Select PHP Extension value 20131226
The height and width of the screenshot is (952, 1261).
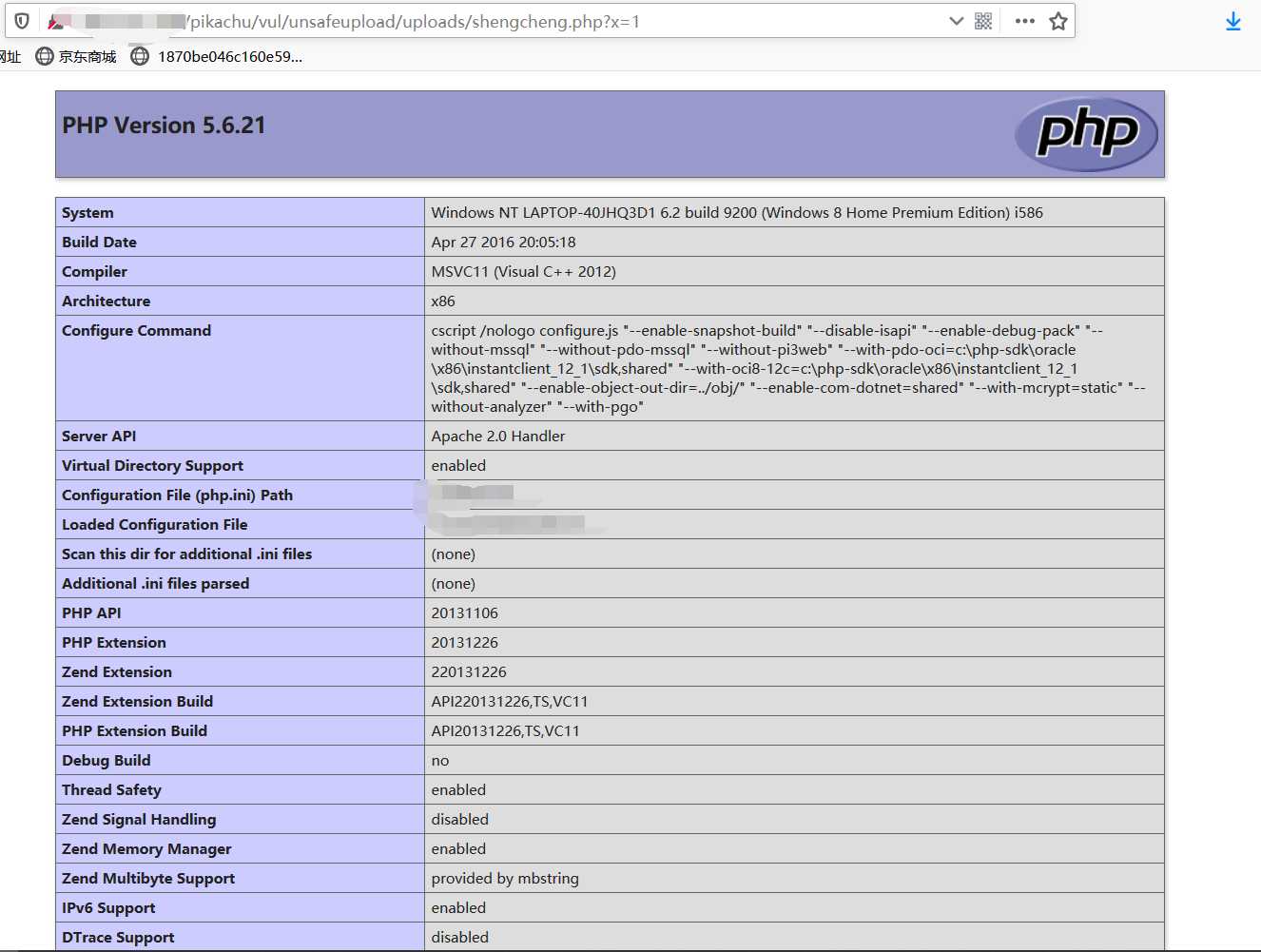(x=464, y=642)
